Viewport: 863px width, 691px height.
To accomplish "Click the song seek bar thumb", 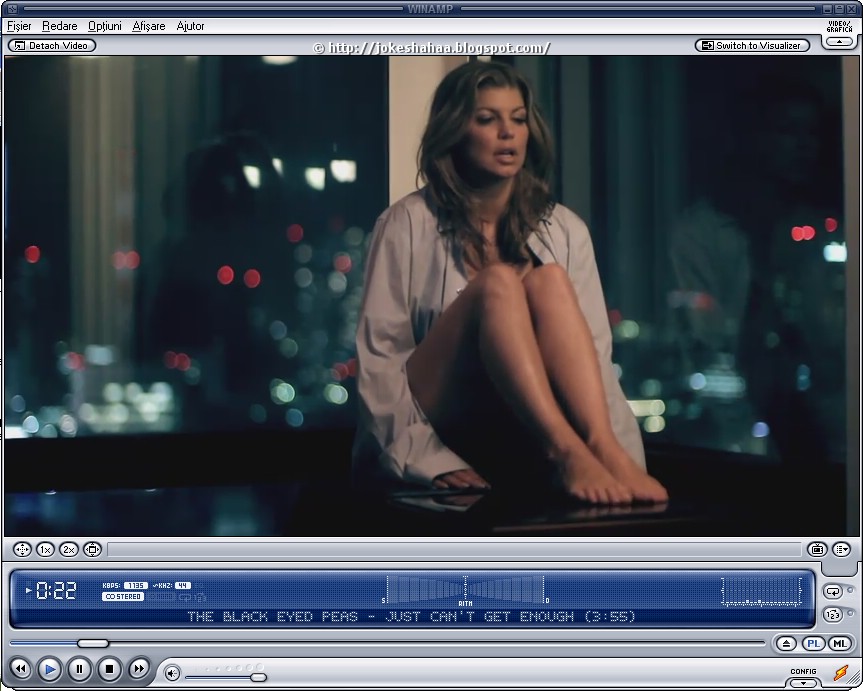I will [x=92, y=643].
